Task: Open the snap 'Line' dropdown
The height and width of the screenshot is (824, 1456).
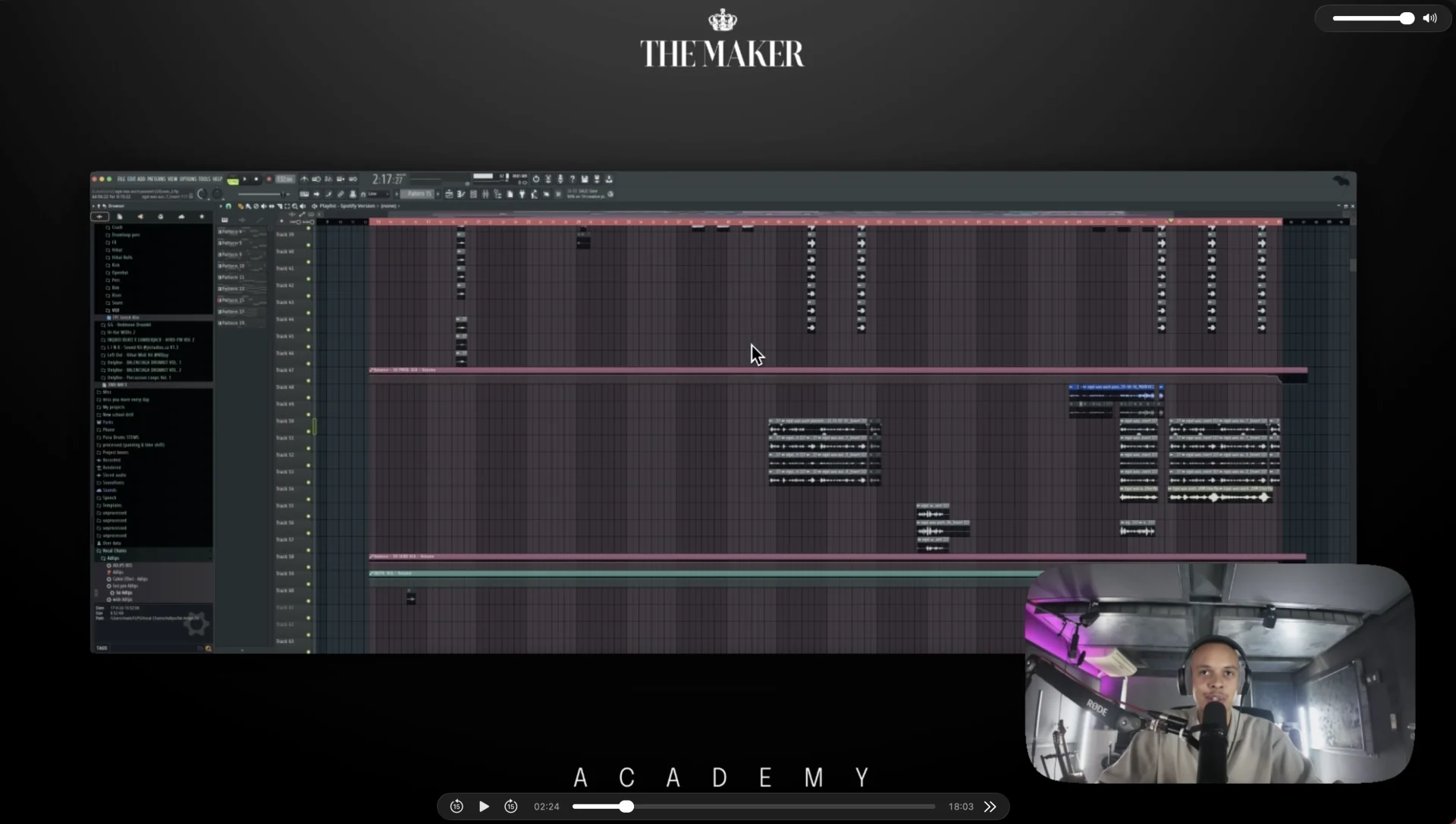Action: pos(377,194)
